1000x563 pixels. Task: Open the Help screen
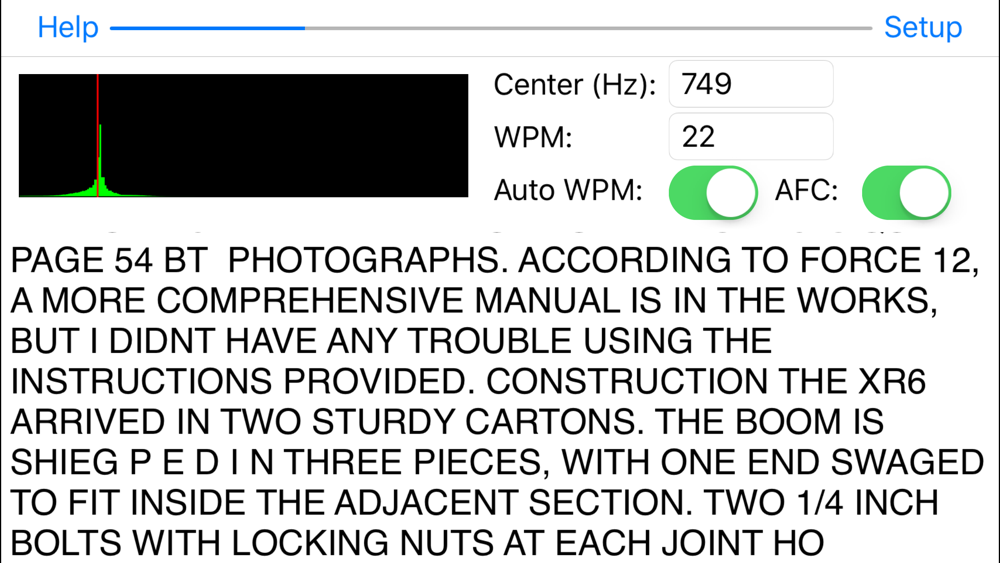(x=68, y=27)
